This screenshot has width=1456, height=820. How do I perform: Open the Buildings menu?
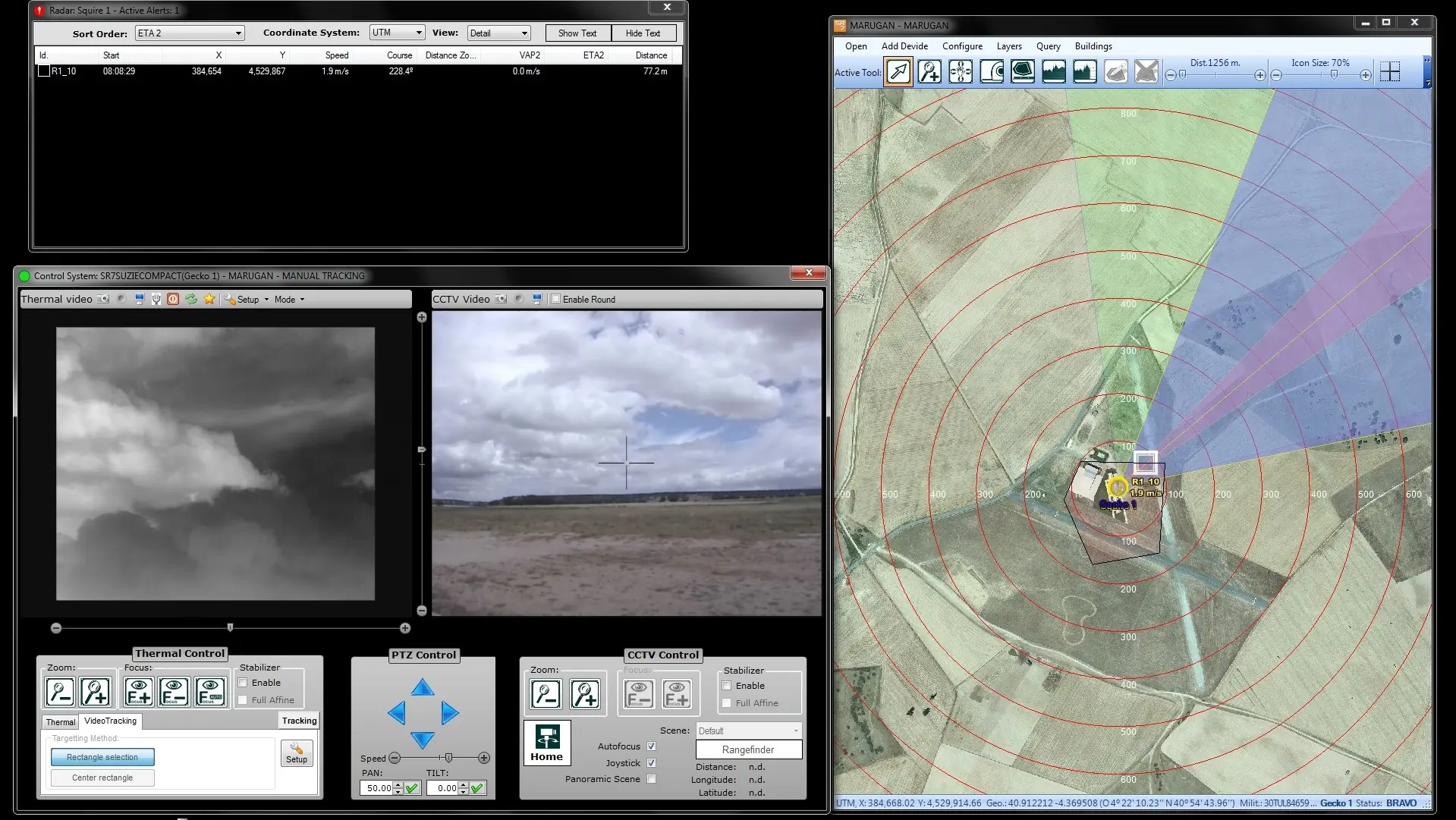[x=1093, y=46]
